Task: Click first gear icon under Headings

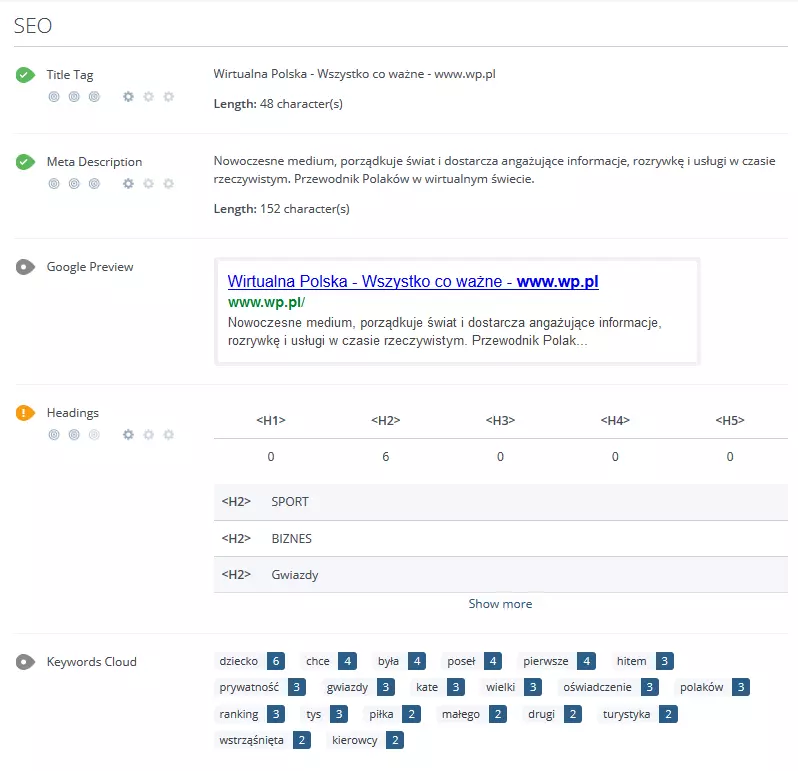Action: click(128, 435)
